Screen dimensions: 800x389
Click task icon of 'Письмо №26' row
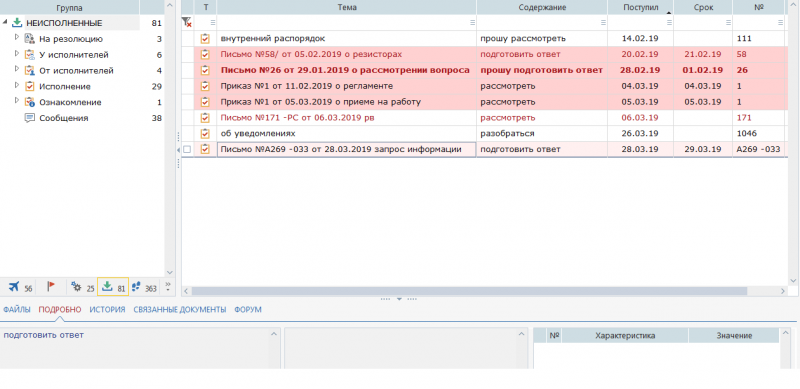[x=205, y=70]
